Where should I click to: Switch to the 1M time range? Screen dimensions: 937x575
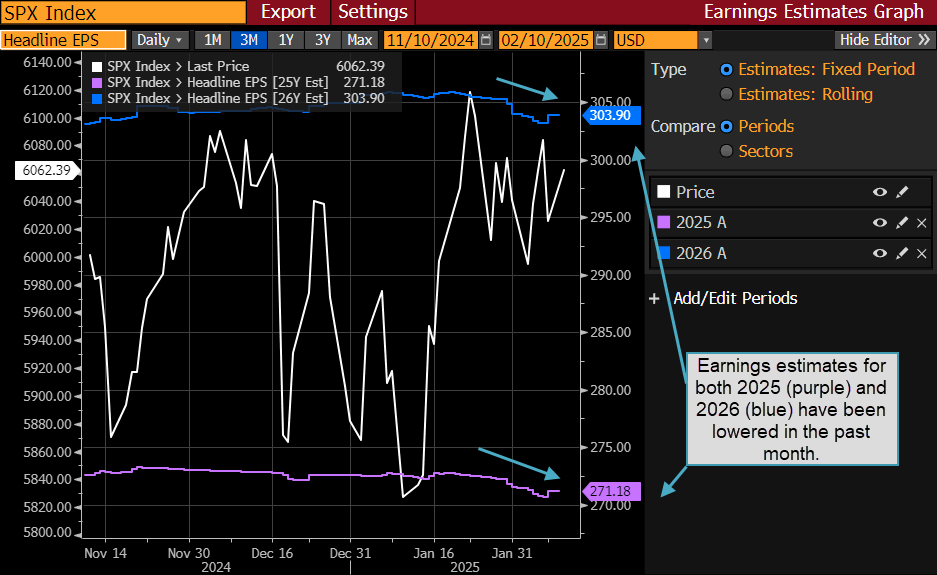[213, 40]
